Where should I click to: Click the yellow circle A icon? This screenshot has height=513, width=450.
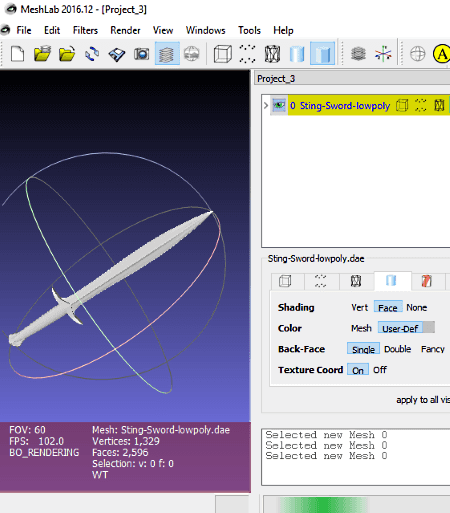click(441, 54)
